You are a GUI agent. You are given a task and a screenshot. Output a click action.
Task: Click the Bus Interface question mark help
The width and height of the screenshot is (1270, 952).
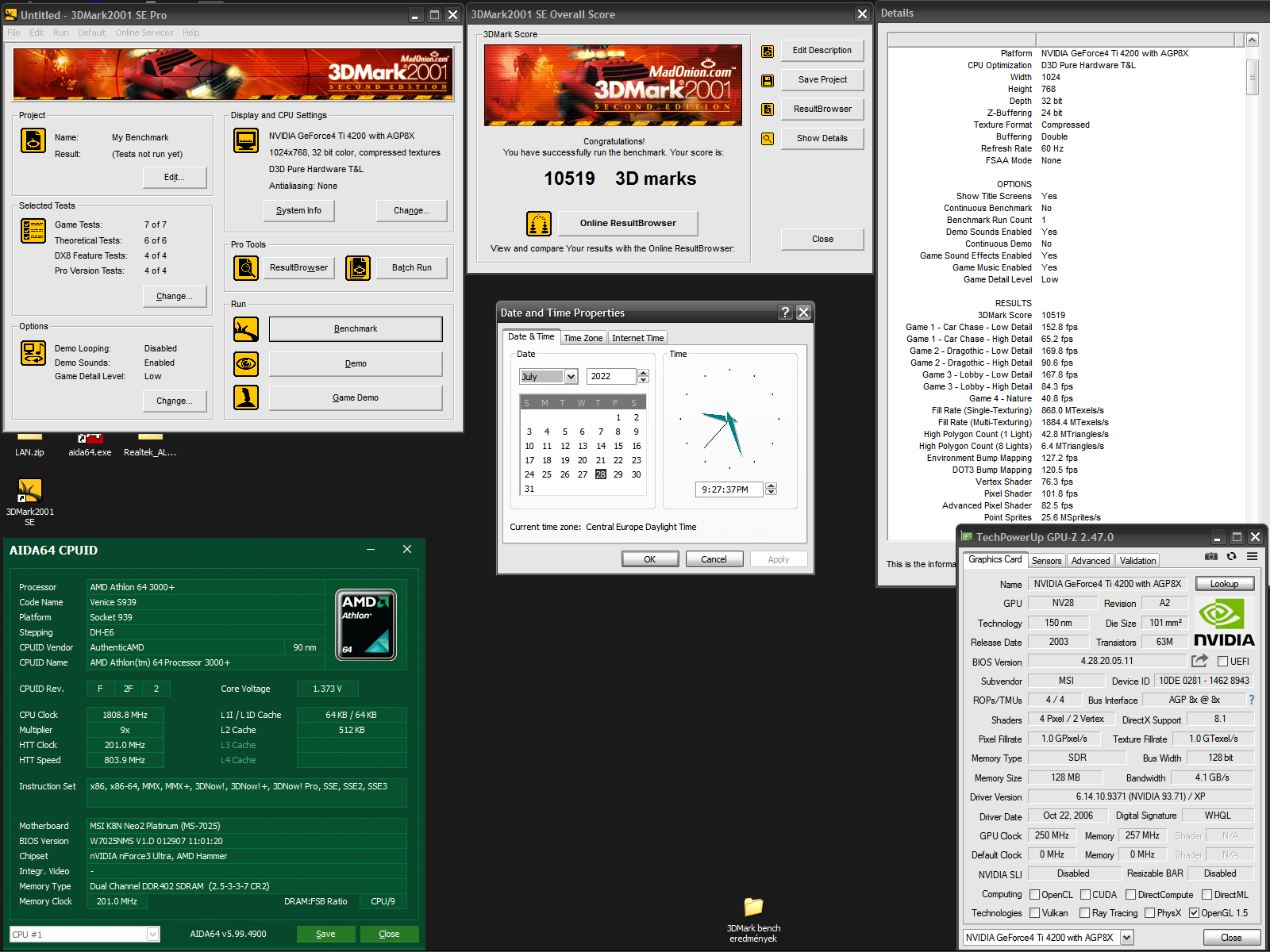pos(1252,700)
